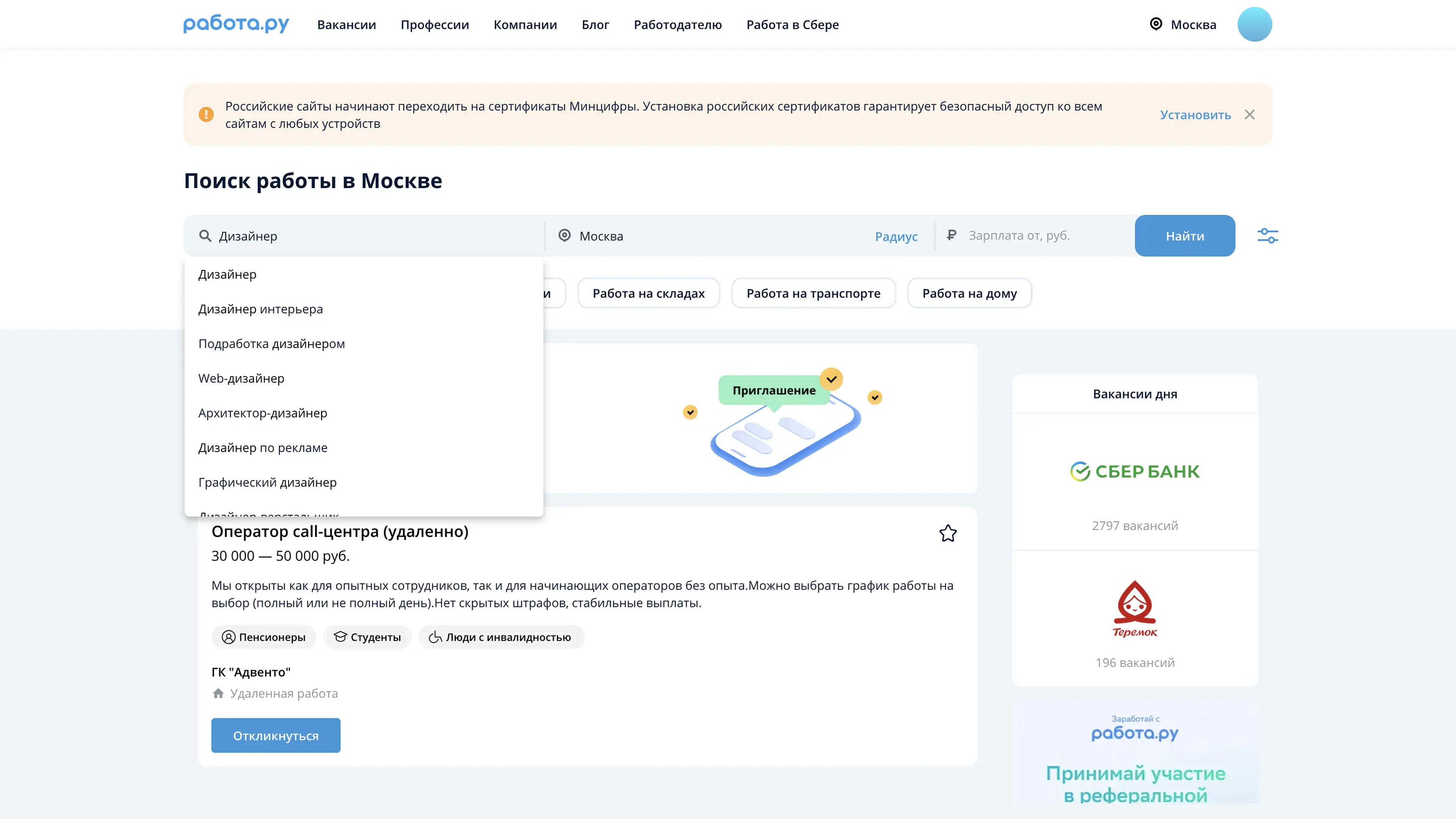Open the Вакансии menu item
Screen dimensions: 1456x819
pyautogui.click(x=347, y=25)
